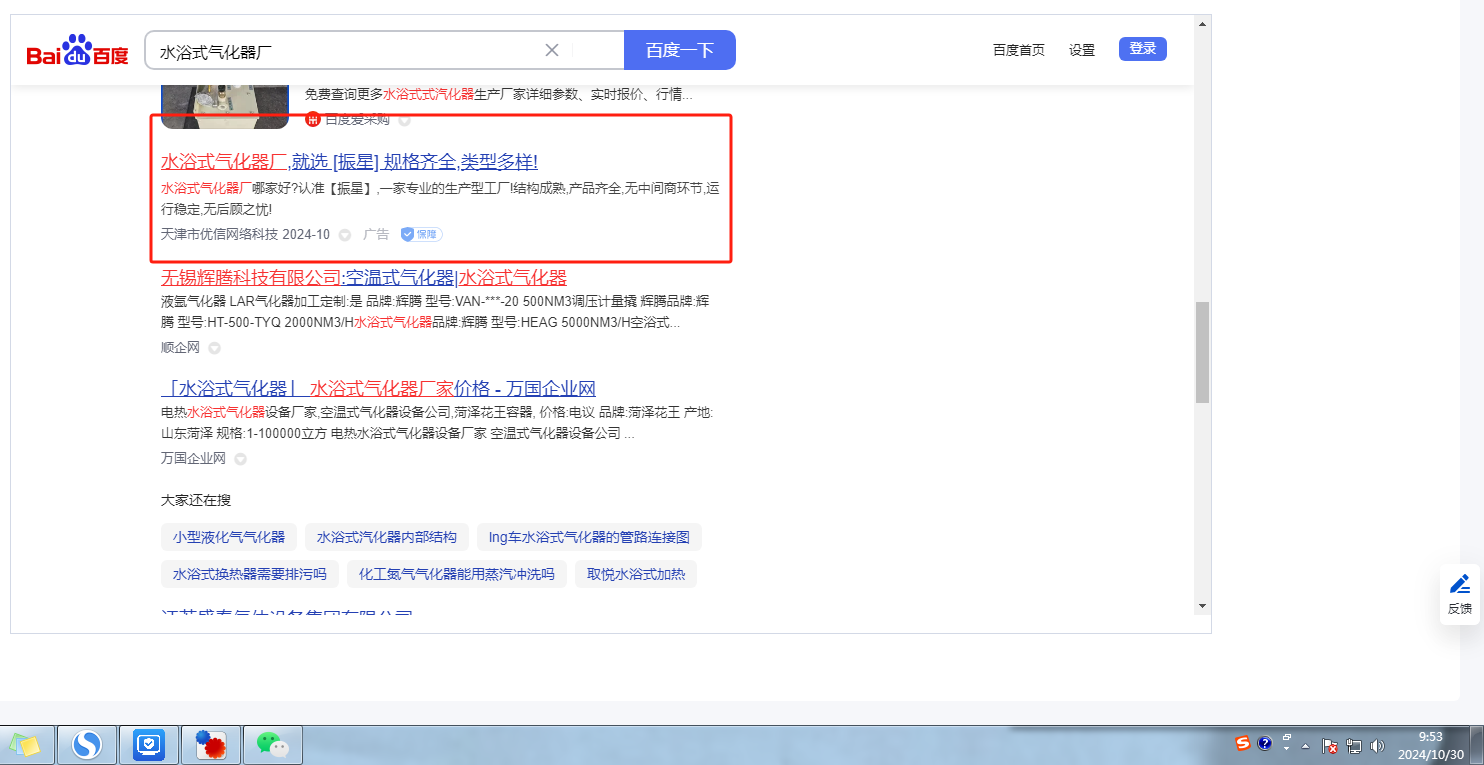Click the 登录 login button
The height and width of the screenshot is (765, 1484).
[x=1142, y=49]
